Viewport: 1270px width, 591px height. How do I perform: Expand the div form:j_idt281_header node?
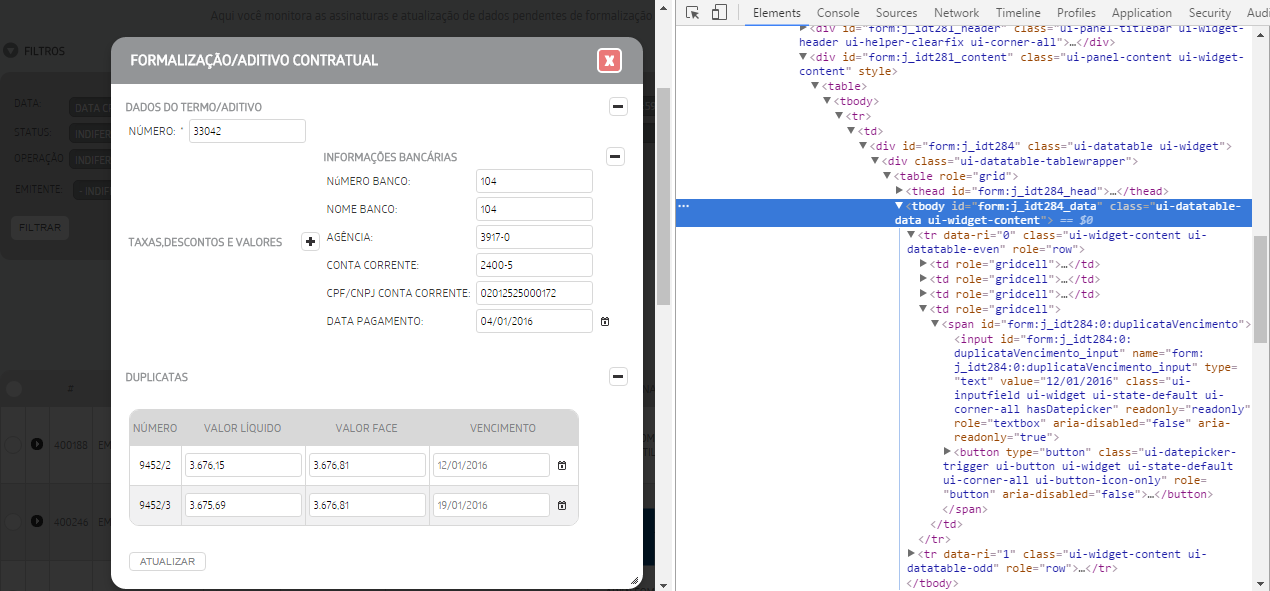tap(803, 28)
